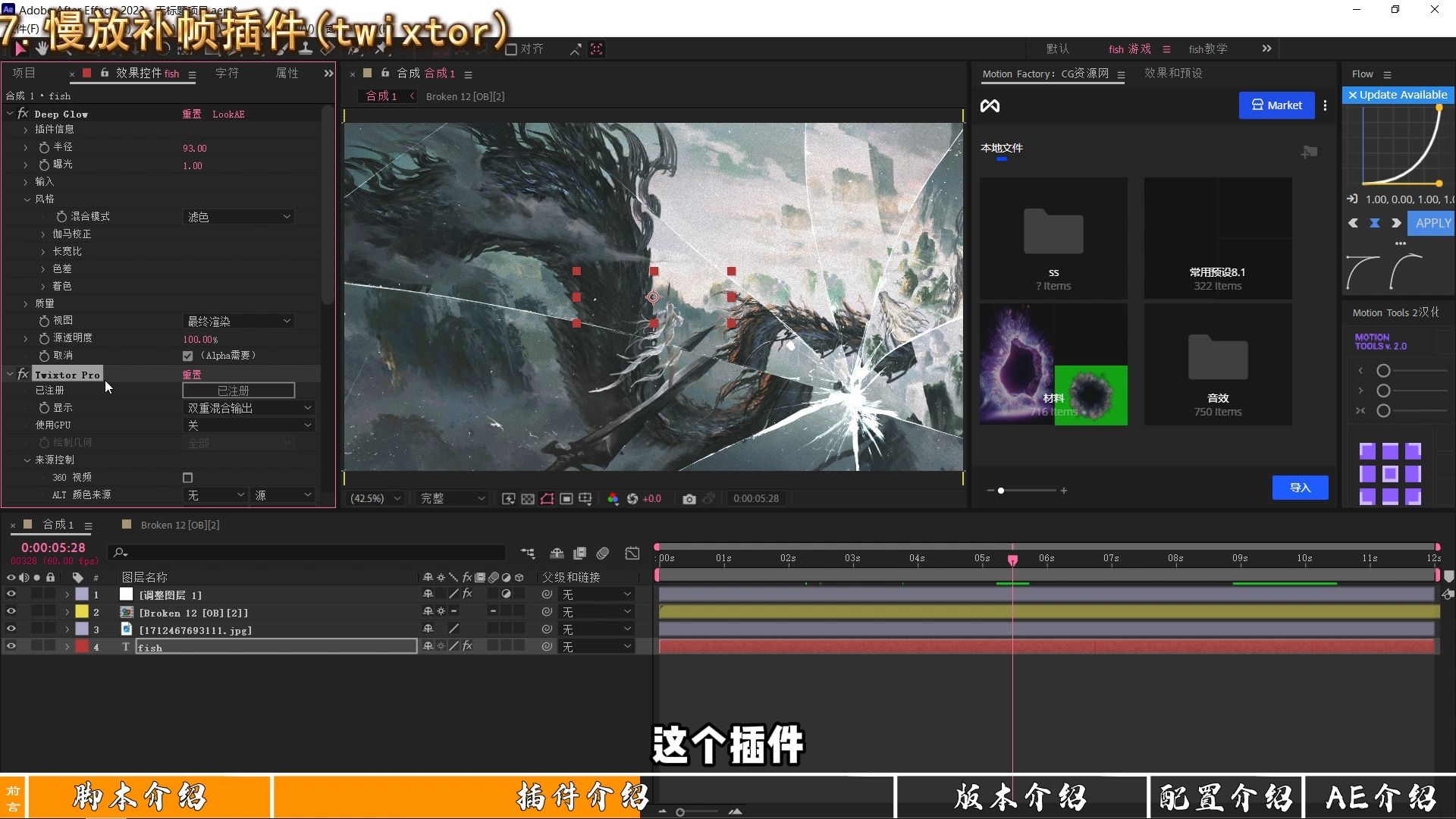Click the pick whip icon for fish layer
Screen dimensions: 1456x819
[547, 647]
